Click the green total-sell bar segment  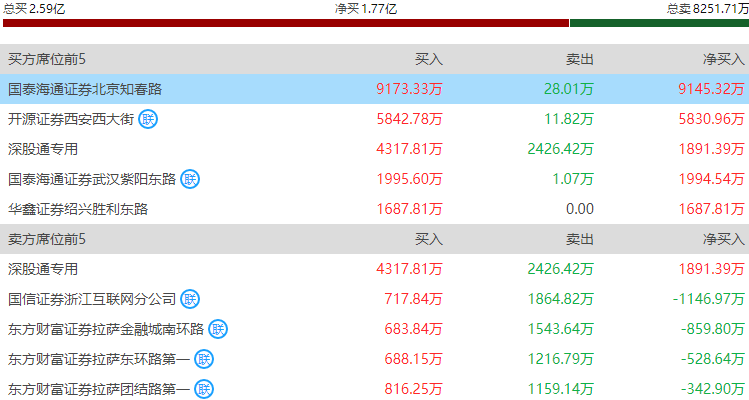659,23
